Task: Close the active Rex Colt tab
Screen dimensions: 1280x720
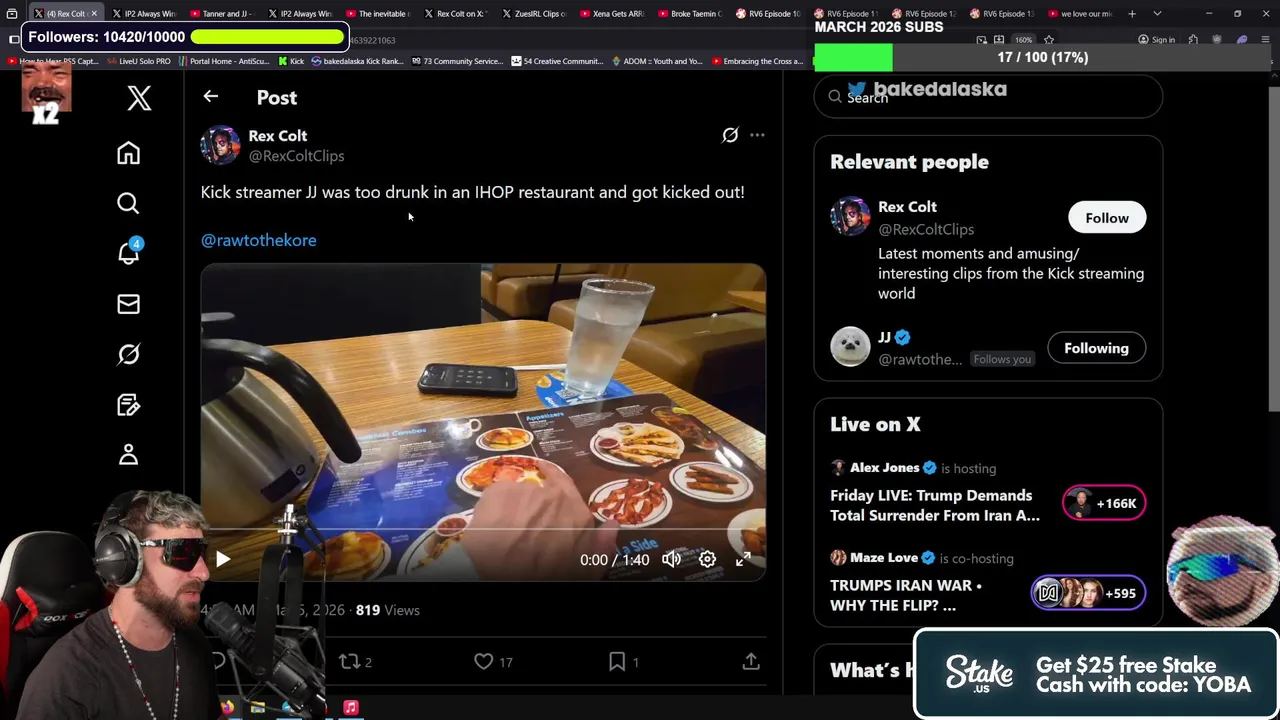Action: point(94,14)
